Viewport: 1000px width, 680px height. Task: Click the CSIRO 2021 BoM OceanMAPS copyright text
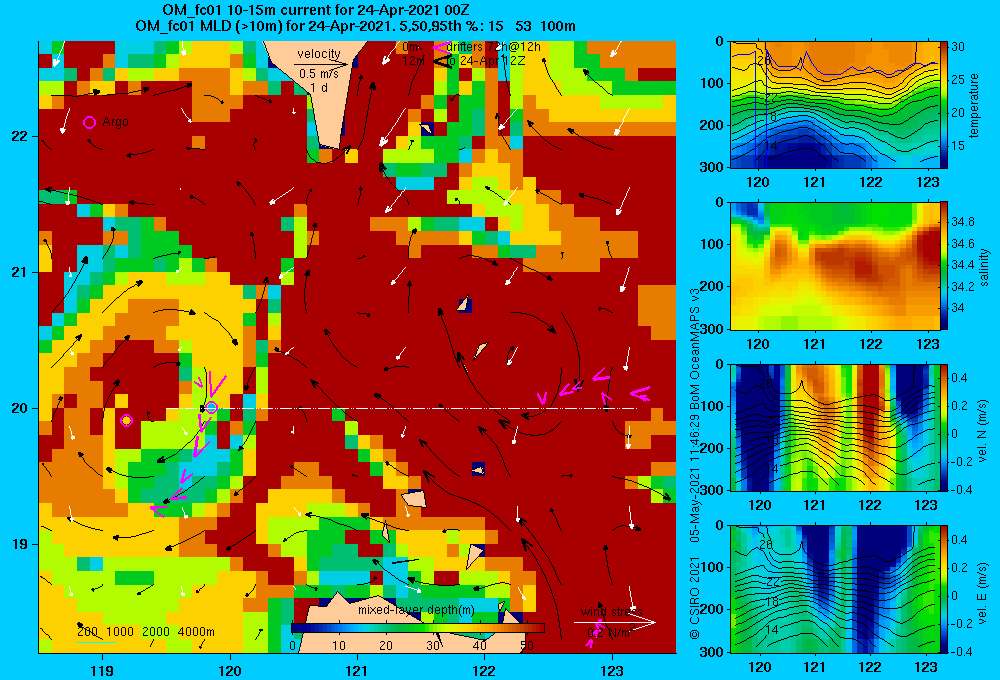[695, 463]
